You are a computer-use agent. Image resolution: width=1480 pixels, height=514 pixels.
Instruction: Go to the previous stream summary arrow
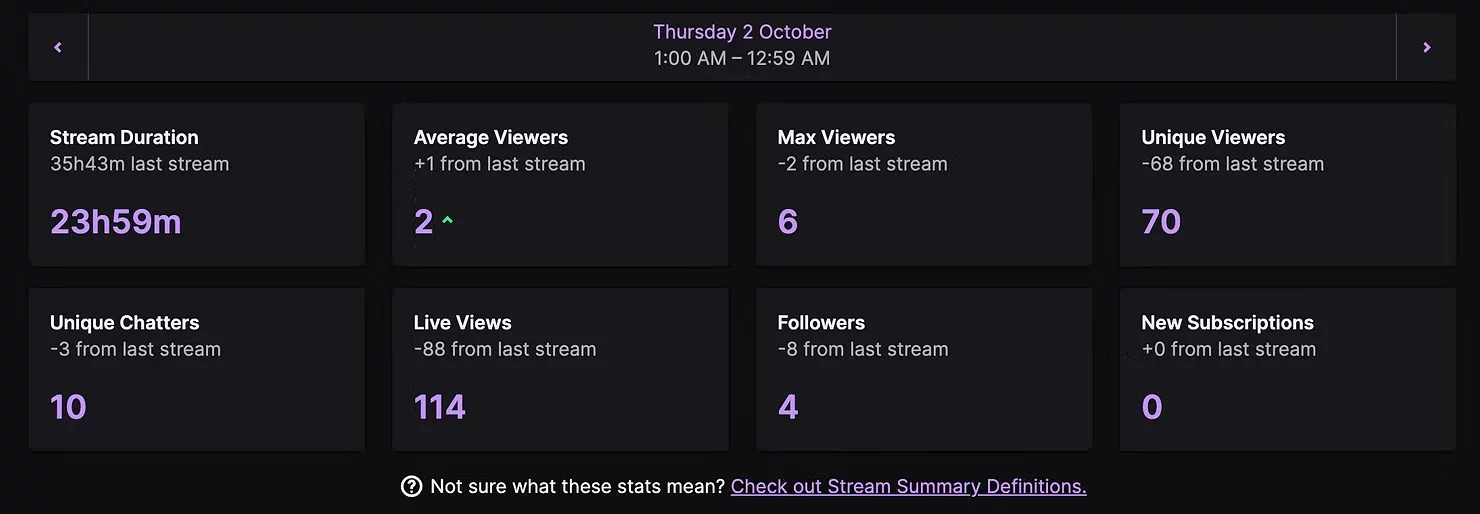[58, 47]
